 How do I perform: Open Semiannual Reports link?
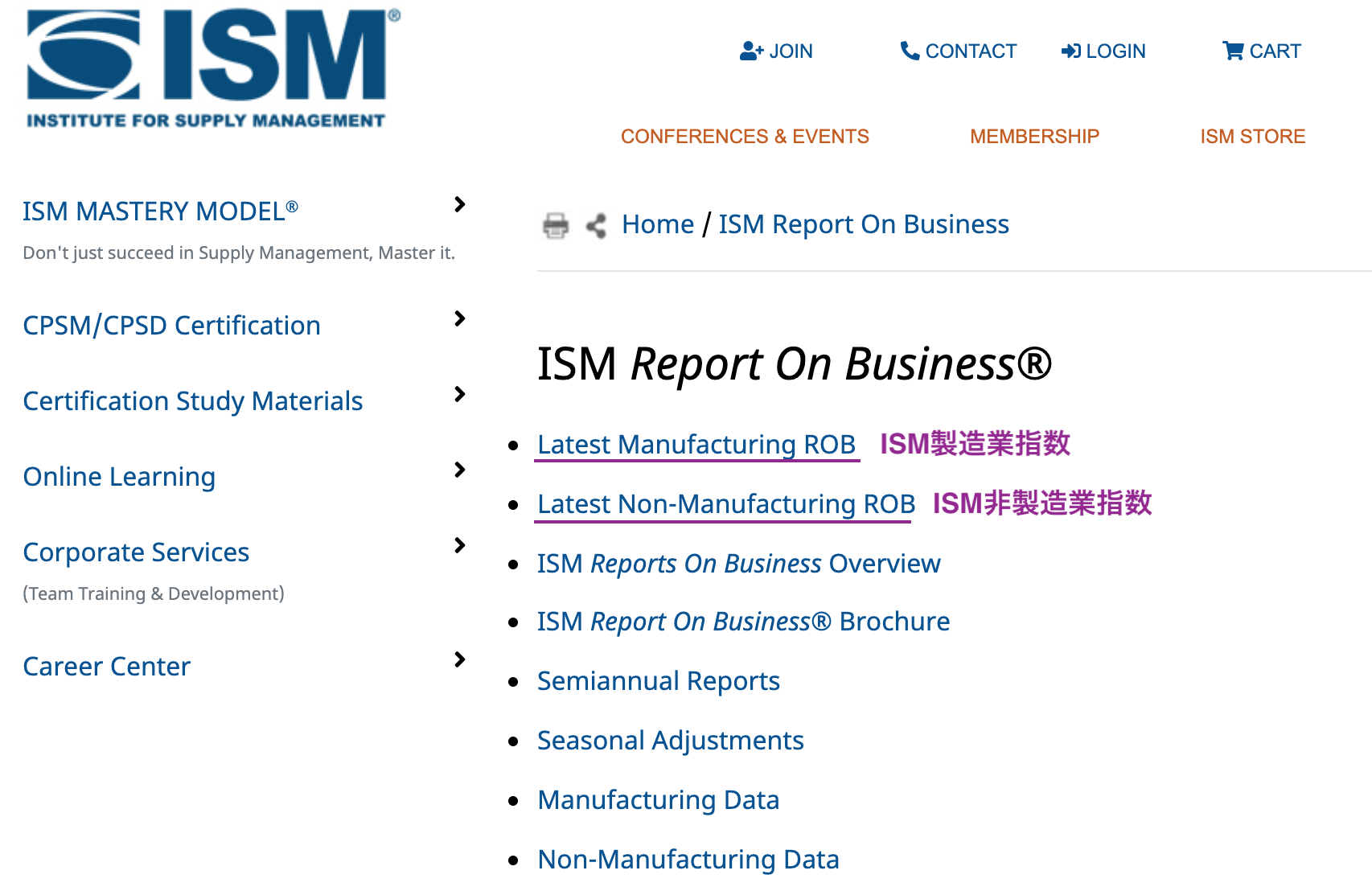659,681
